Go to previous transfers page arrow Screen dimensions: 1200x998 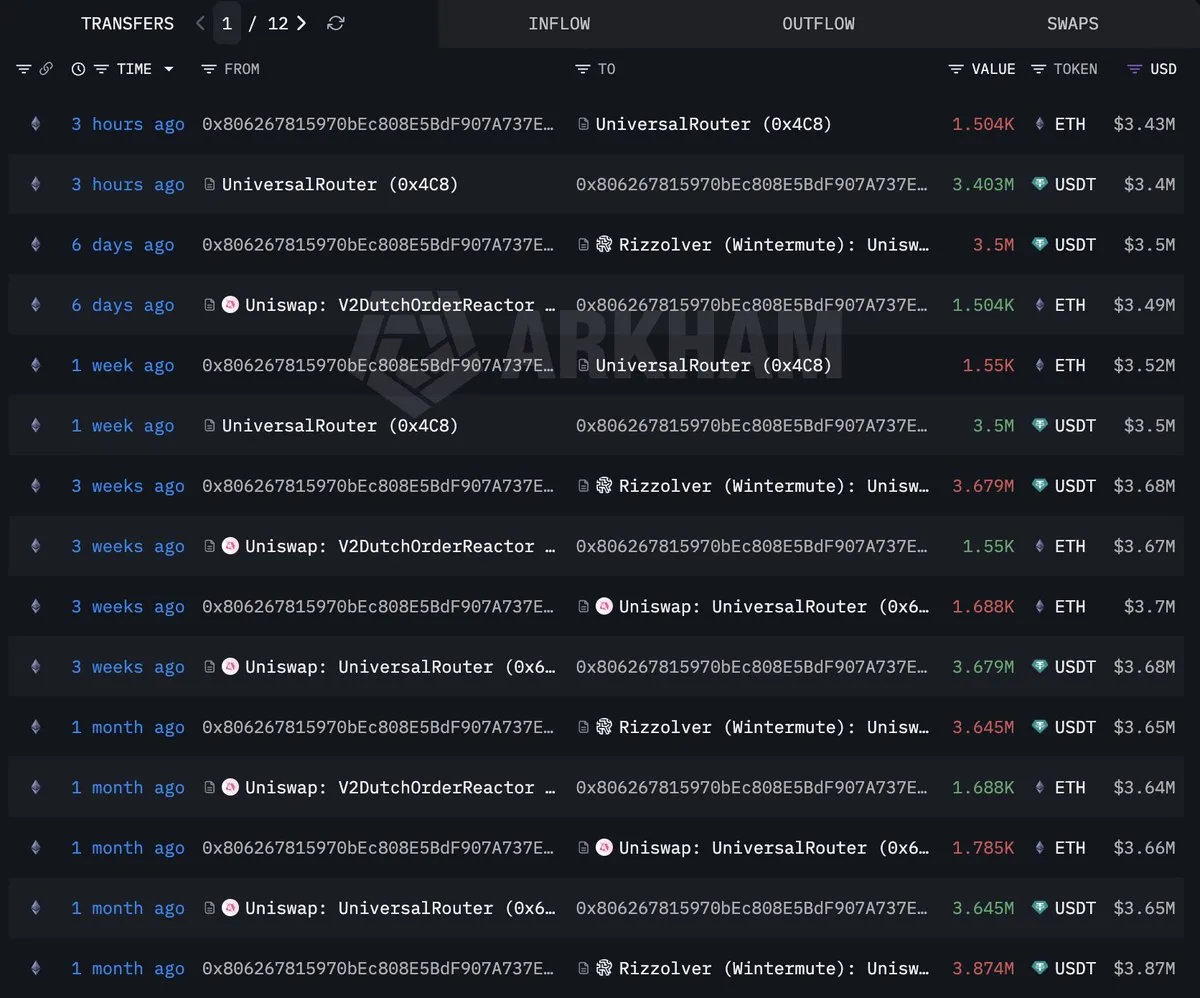coord(201,23)
